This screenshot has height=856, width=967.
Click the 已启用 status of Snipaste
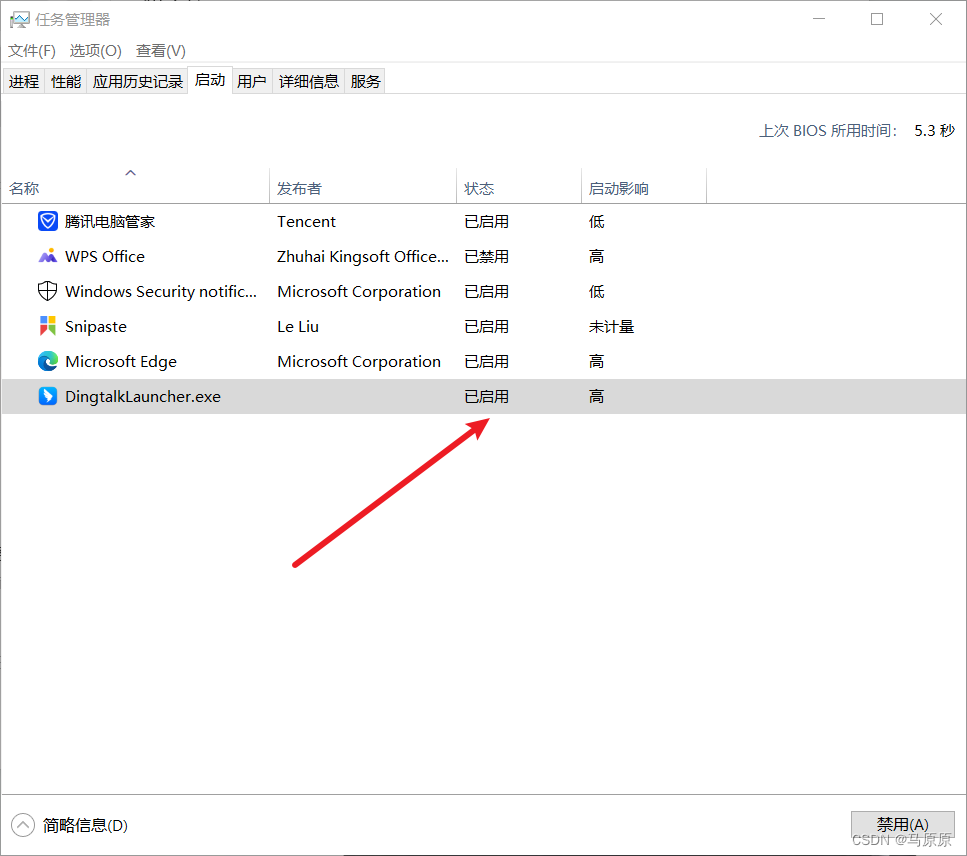(x=487, y=327)
